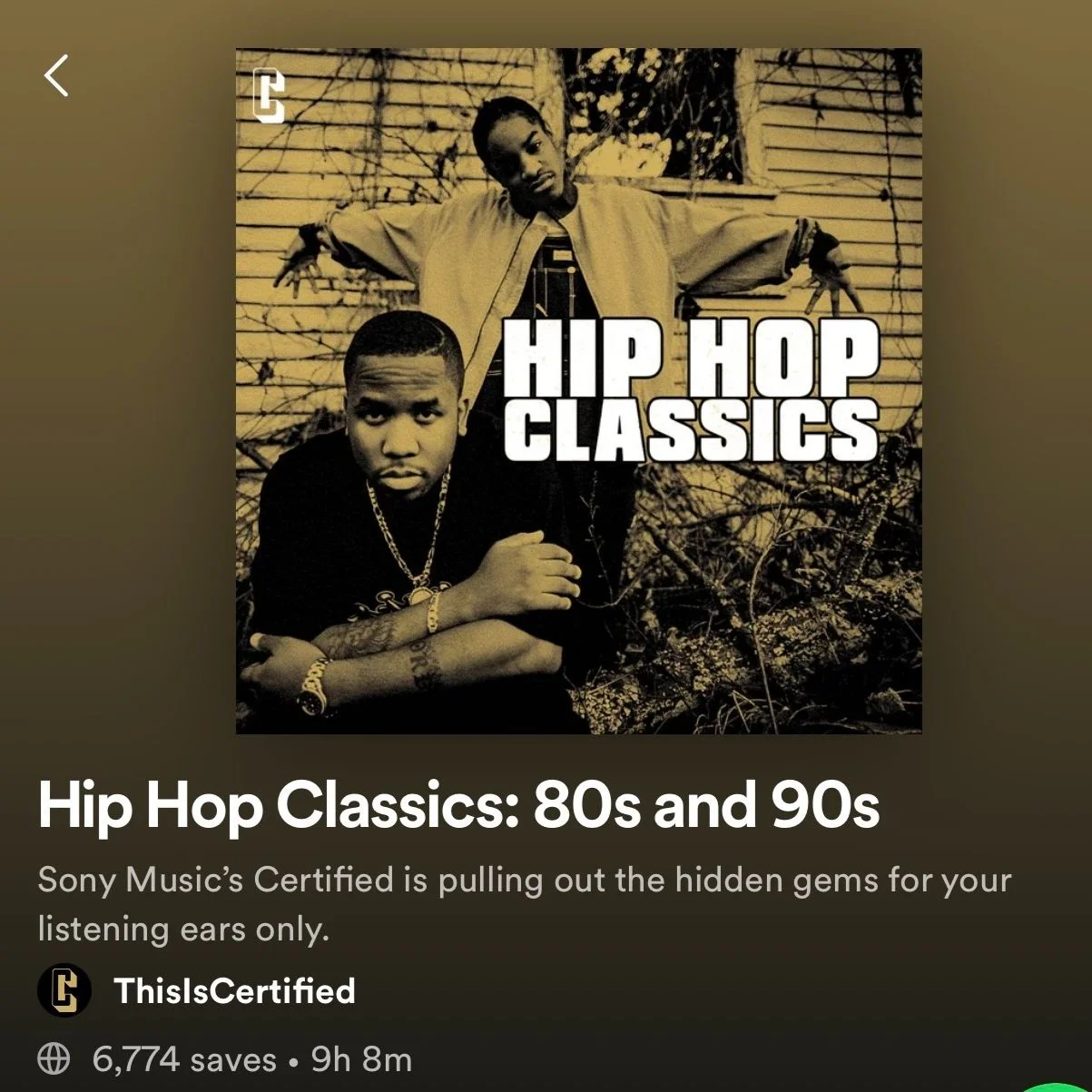Tap the wristwatch on the crouching man
This screenshot has height=1092, width=1092.
coord(313,686)
